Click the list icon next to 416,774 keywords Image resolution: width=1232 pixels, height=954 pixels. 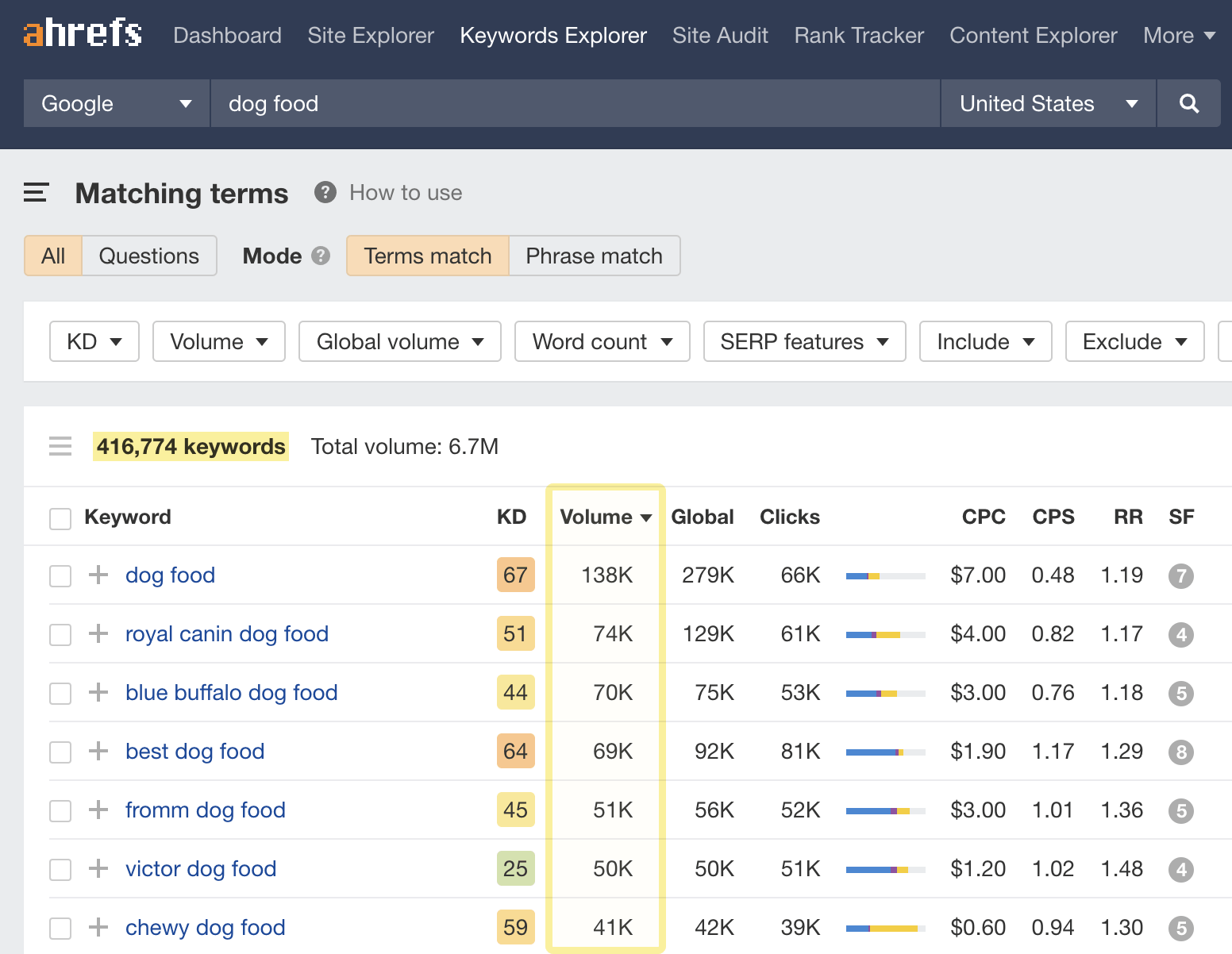tap(60, 446)
